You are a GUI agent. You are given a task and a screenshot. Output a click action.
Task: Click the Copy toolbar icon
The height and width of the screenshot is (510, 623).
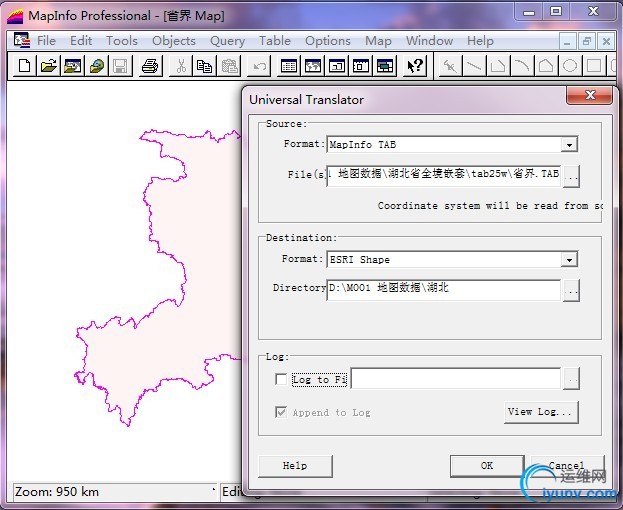pyautogui.click(x=205, y=66)
